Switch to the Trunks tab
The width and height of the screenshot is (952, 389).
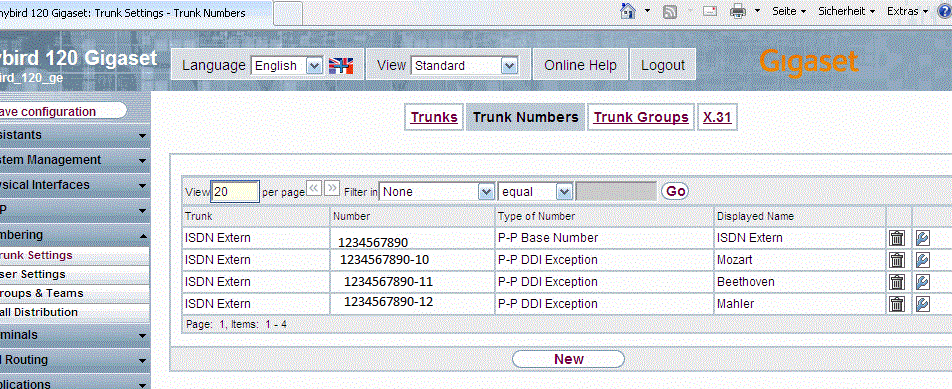tap(434, 117)
